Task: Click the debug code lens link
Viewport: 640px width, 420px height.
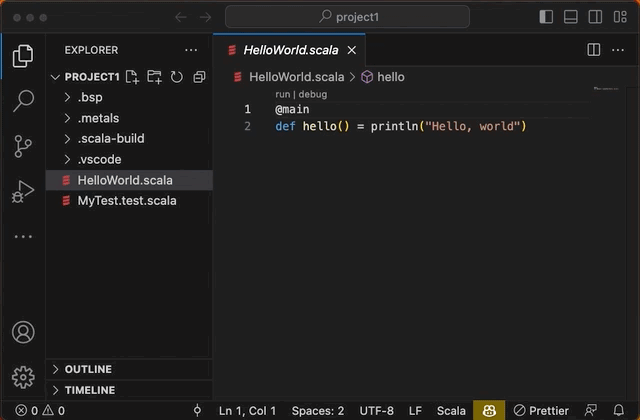Action: point(313,94)
